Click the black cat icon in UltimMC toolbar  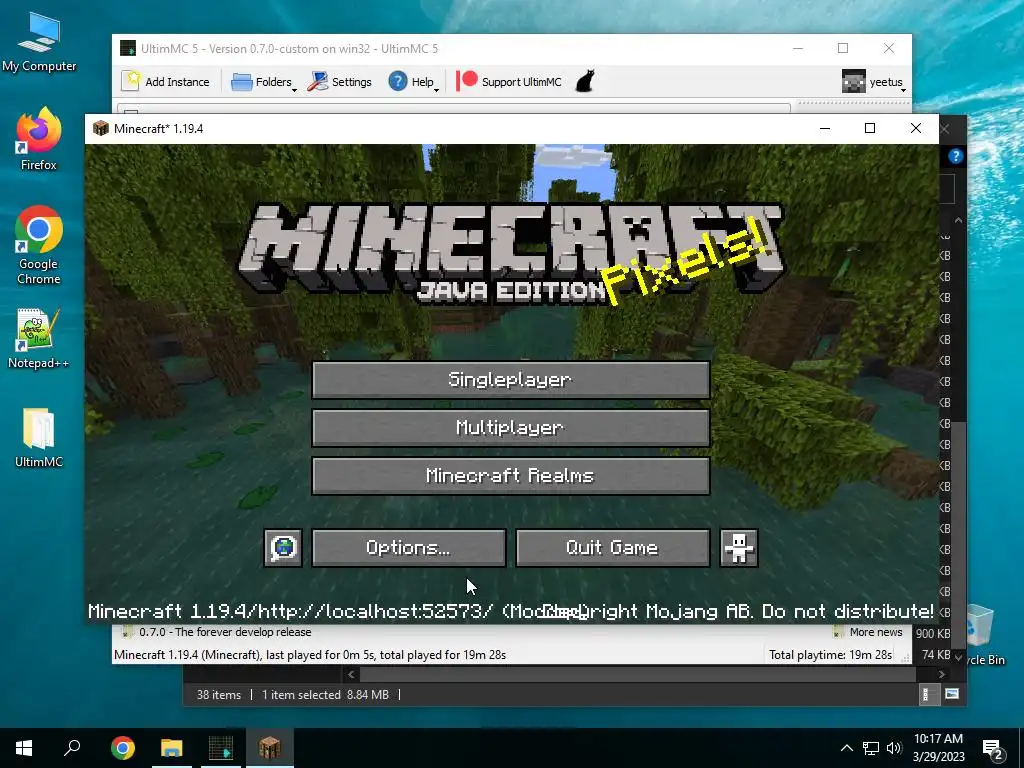[x=585, y=82]
